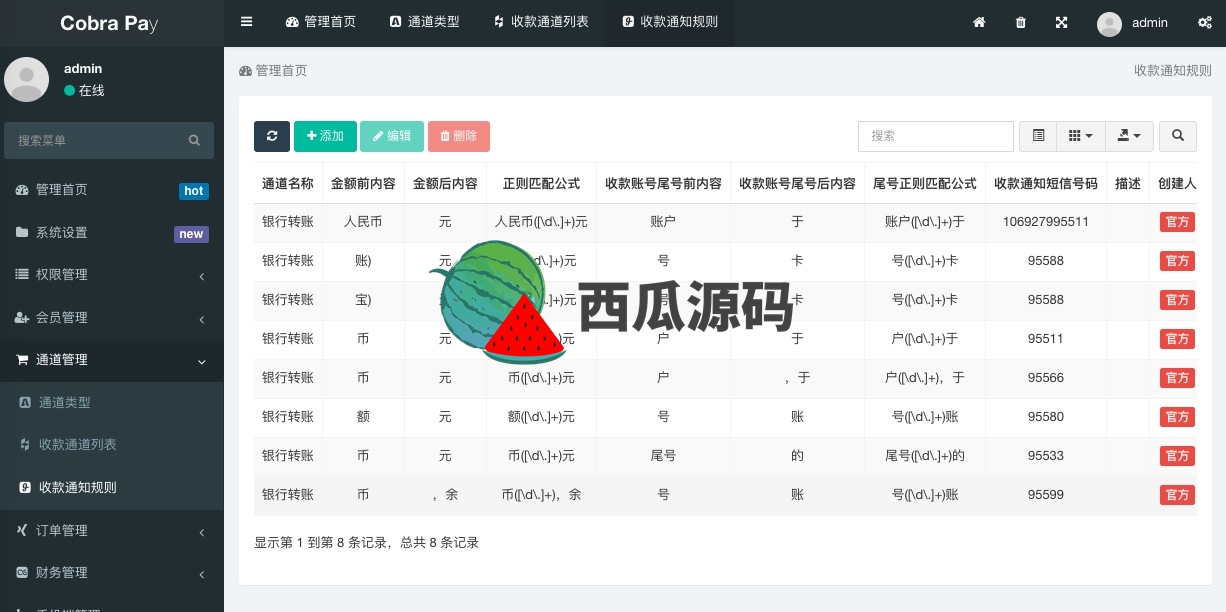This screenshot has height=612, width=1226.
Task: Click the 95580 number cell
Action: pyautogui.click(x=1045, y=417)
